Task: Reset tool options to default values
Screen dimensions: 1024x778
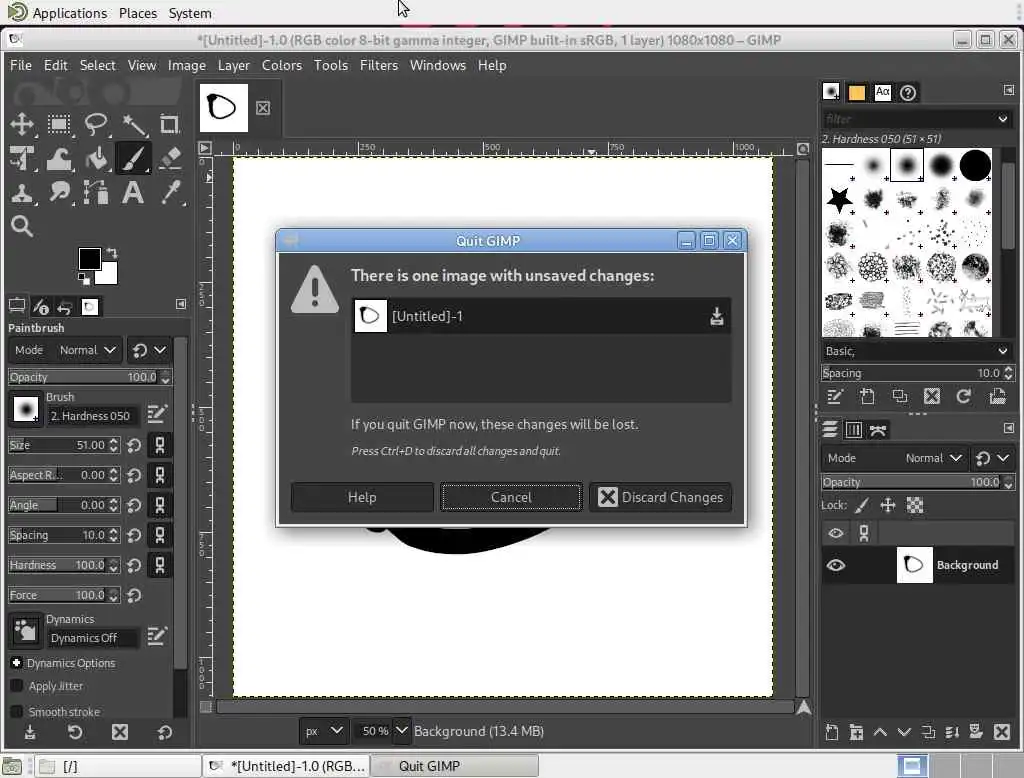Action: pyautogui.click(x=165, y=732)
